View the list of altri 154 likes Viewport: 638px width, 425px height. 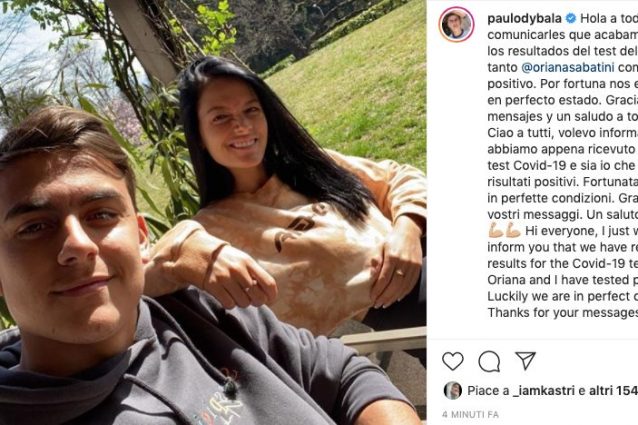point(614,391)
